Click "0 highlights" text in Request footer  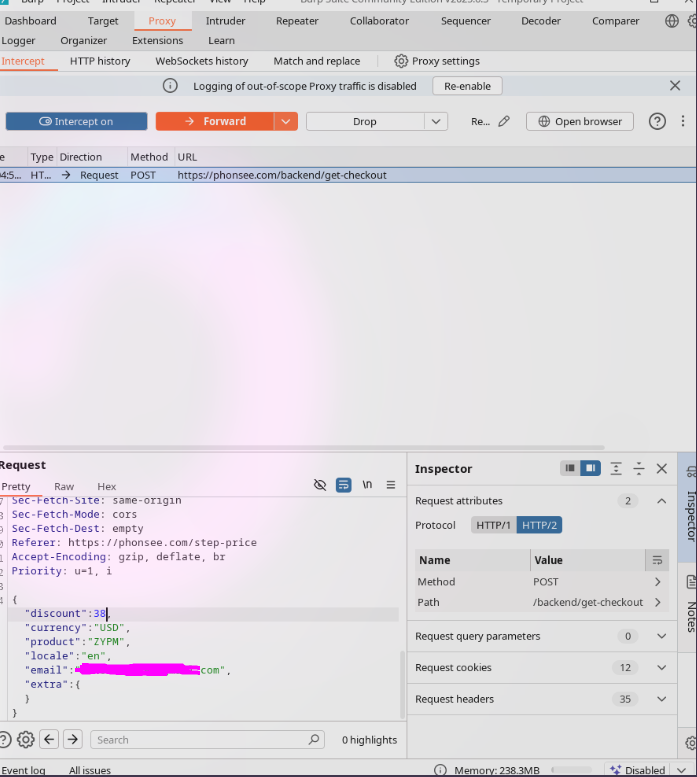point(370,740)
